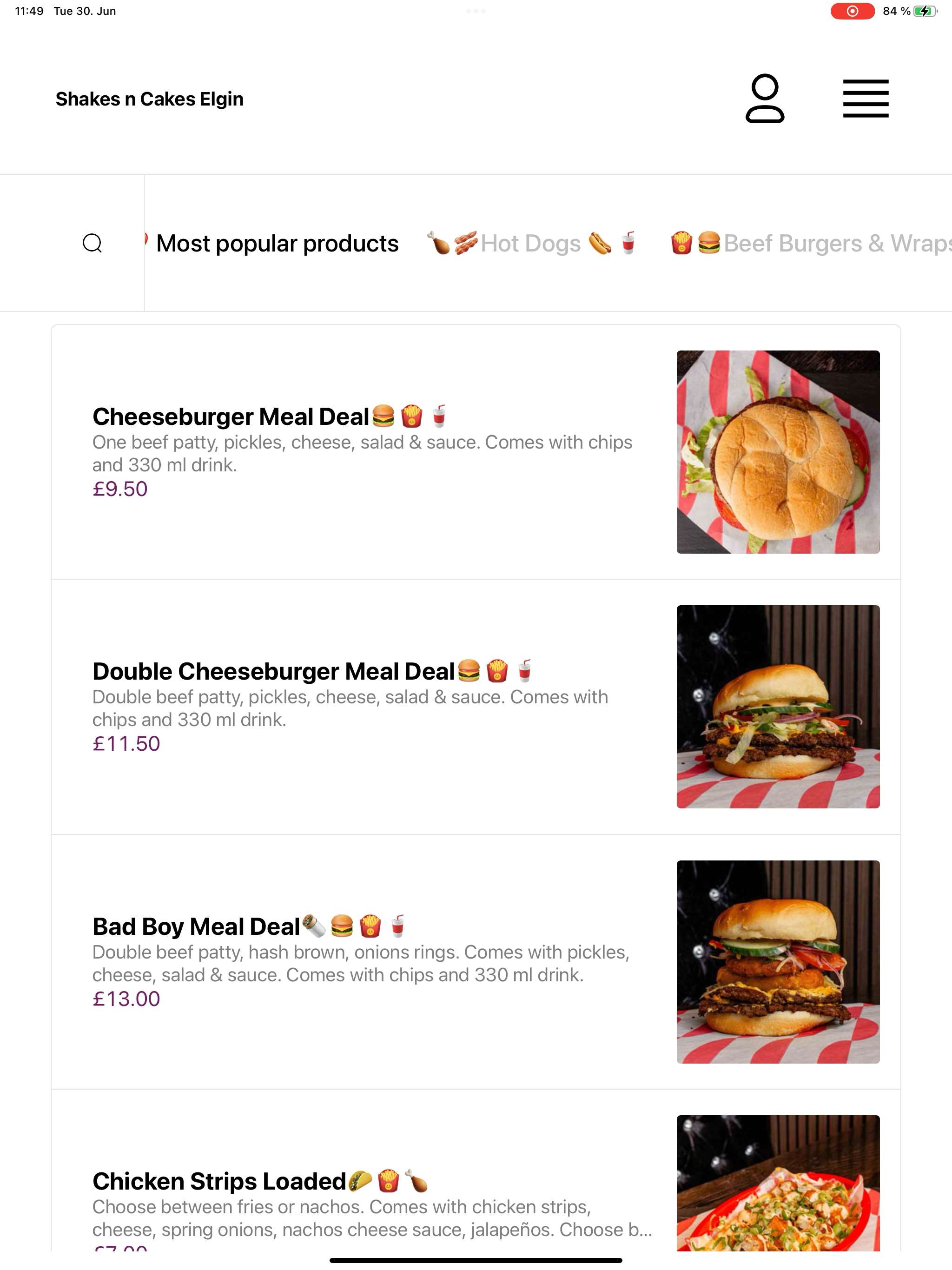The height and width of the screenshot is (1270, 952).
Task: Tap the screen recording indicator
Action: 852,11
